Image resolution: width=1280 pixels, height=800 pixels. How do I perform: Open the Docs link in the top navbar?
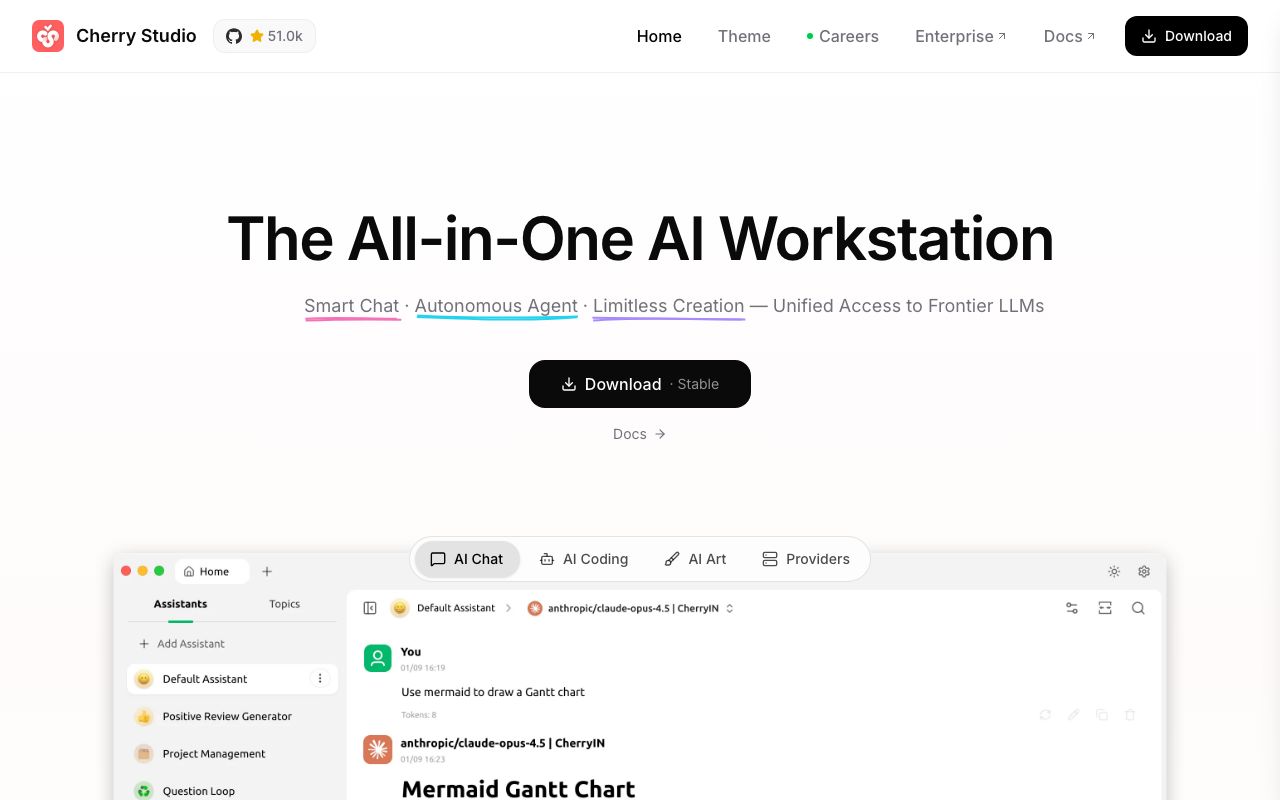pyautogui.click(x=1069, y=36)
